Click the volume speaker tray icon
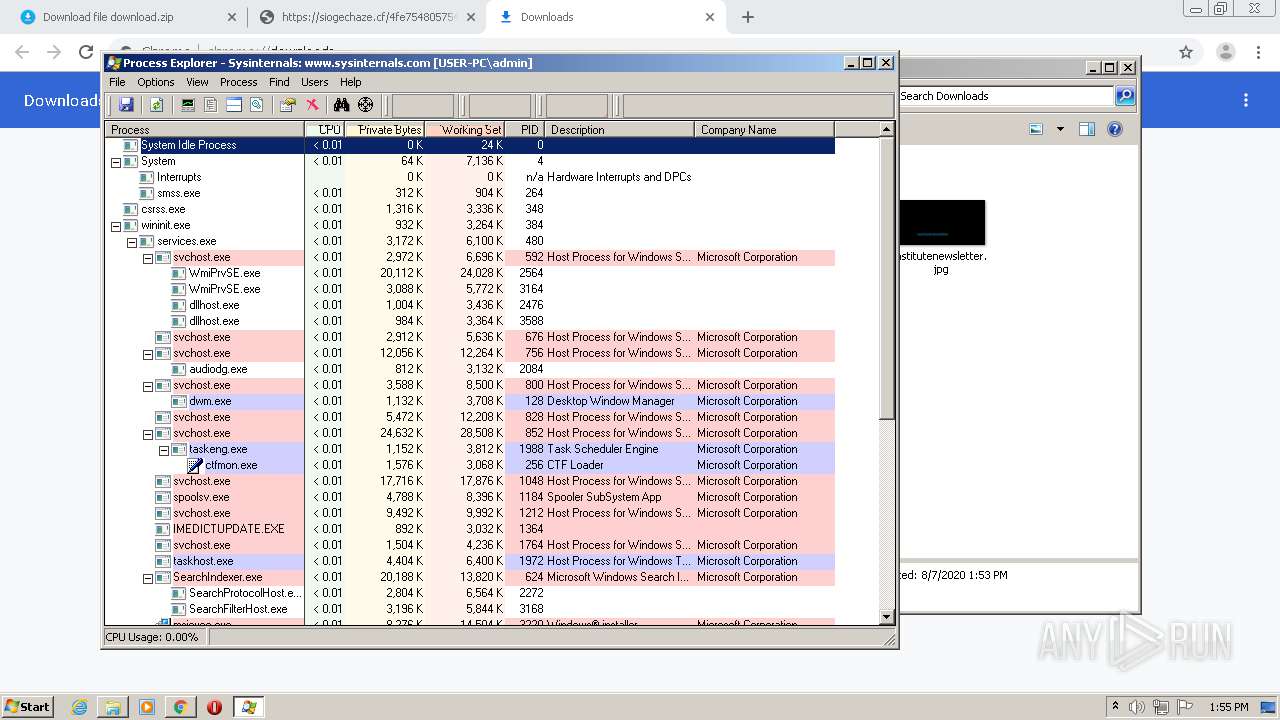Screen dimensions: 1280x720 point(1137,707)
